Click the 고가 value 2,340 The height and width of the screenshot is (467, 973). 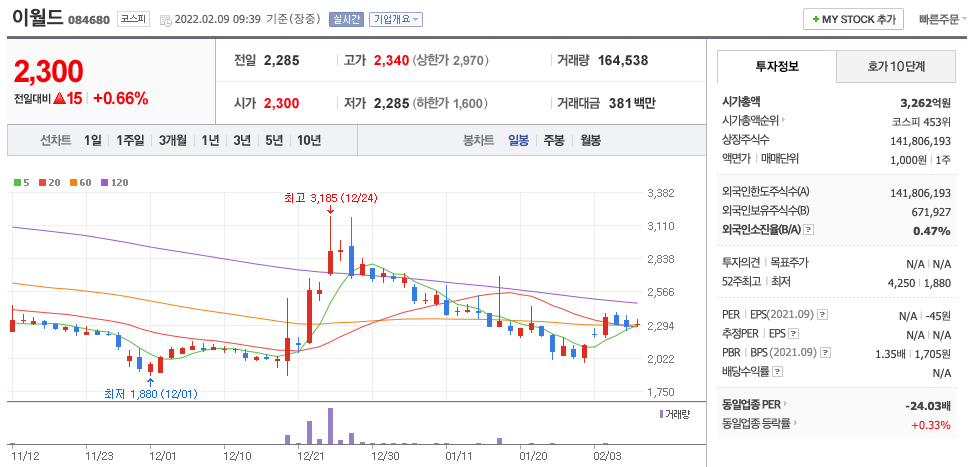coord(392,61)
